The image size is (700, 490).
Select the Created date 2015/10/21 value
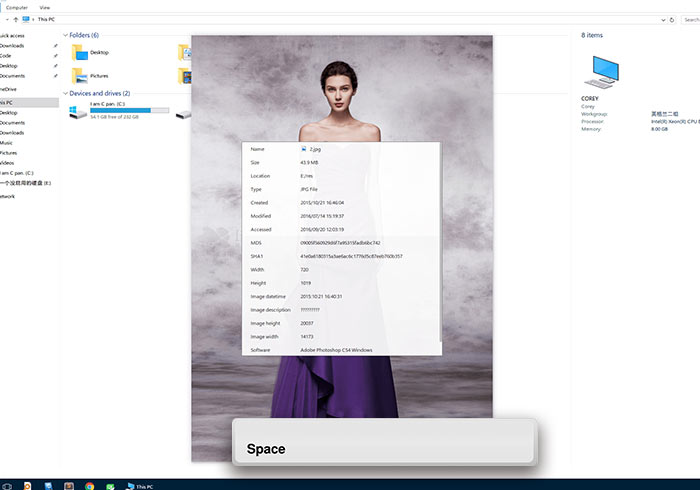point(322,203)
